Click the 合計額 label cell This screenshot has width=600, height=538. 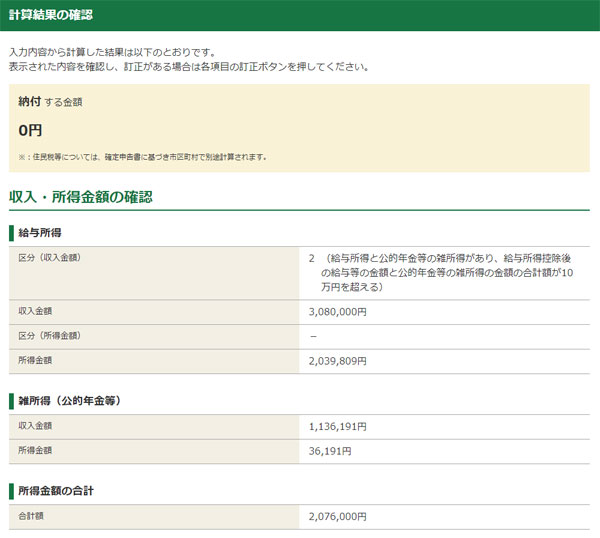(154, 517)
